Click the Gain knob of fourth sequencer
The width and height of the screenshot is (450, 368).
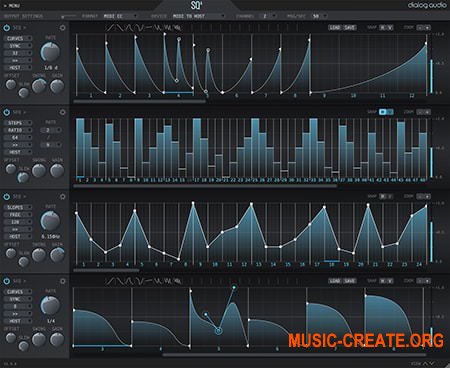(x=57, y=339)
